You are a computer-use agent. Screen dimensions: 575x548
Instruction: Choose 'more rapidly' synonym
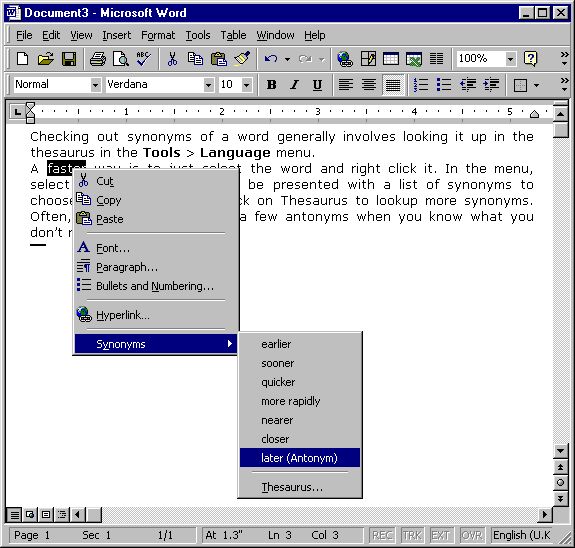[x=300, y=401]
